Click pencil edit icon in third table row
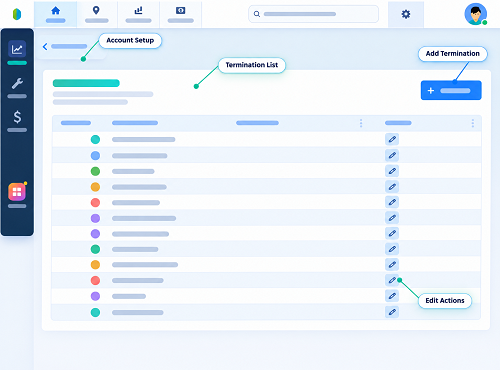The image size is (500, 370). click(x=392, y=171)
